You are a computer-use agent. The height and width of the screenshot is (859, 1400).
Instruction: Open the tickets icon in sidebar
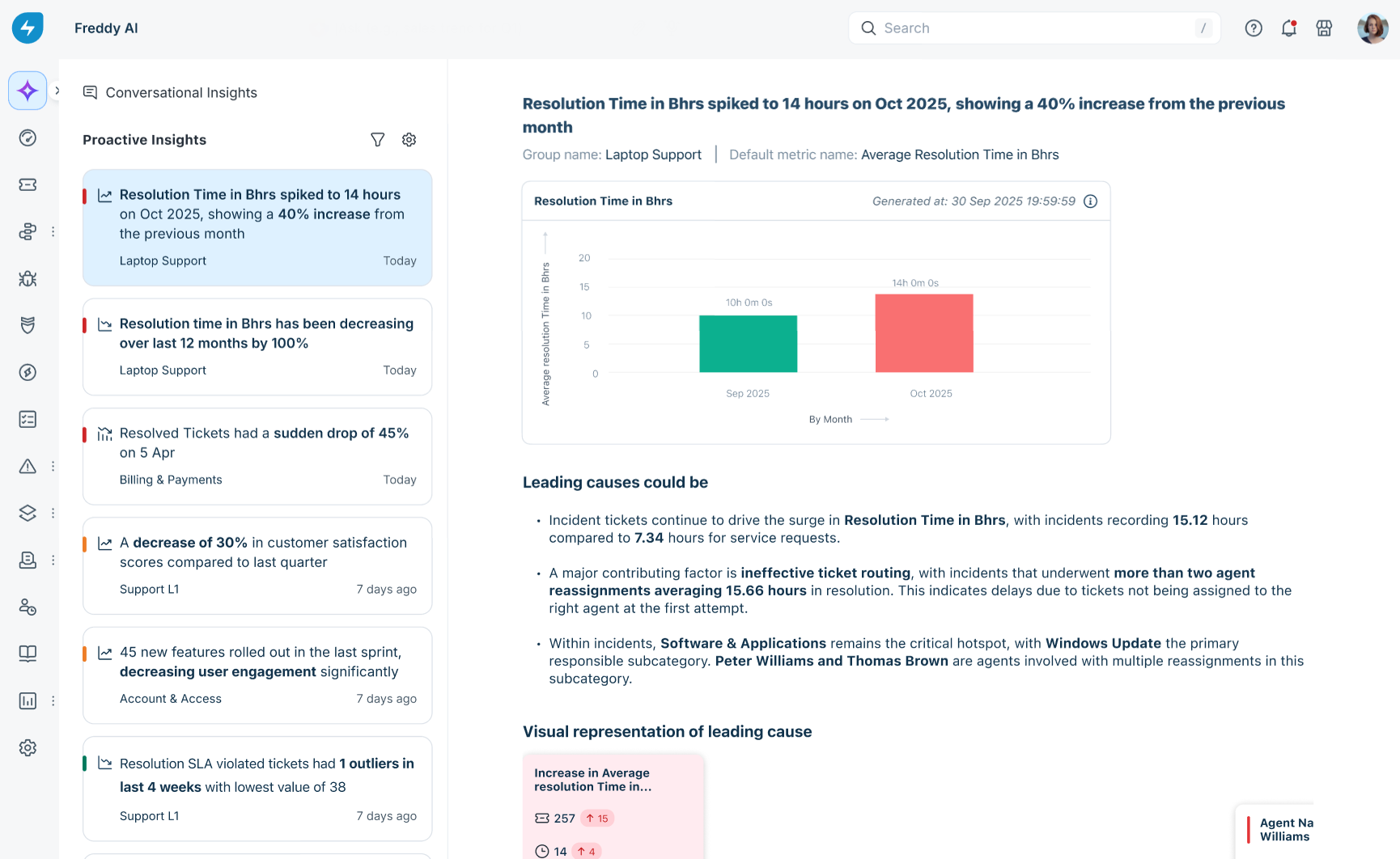point(28,184)
